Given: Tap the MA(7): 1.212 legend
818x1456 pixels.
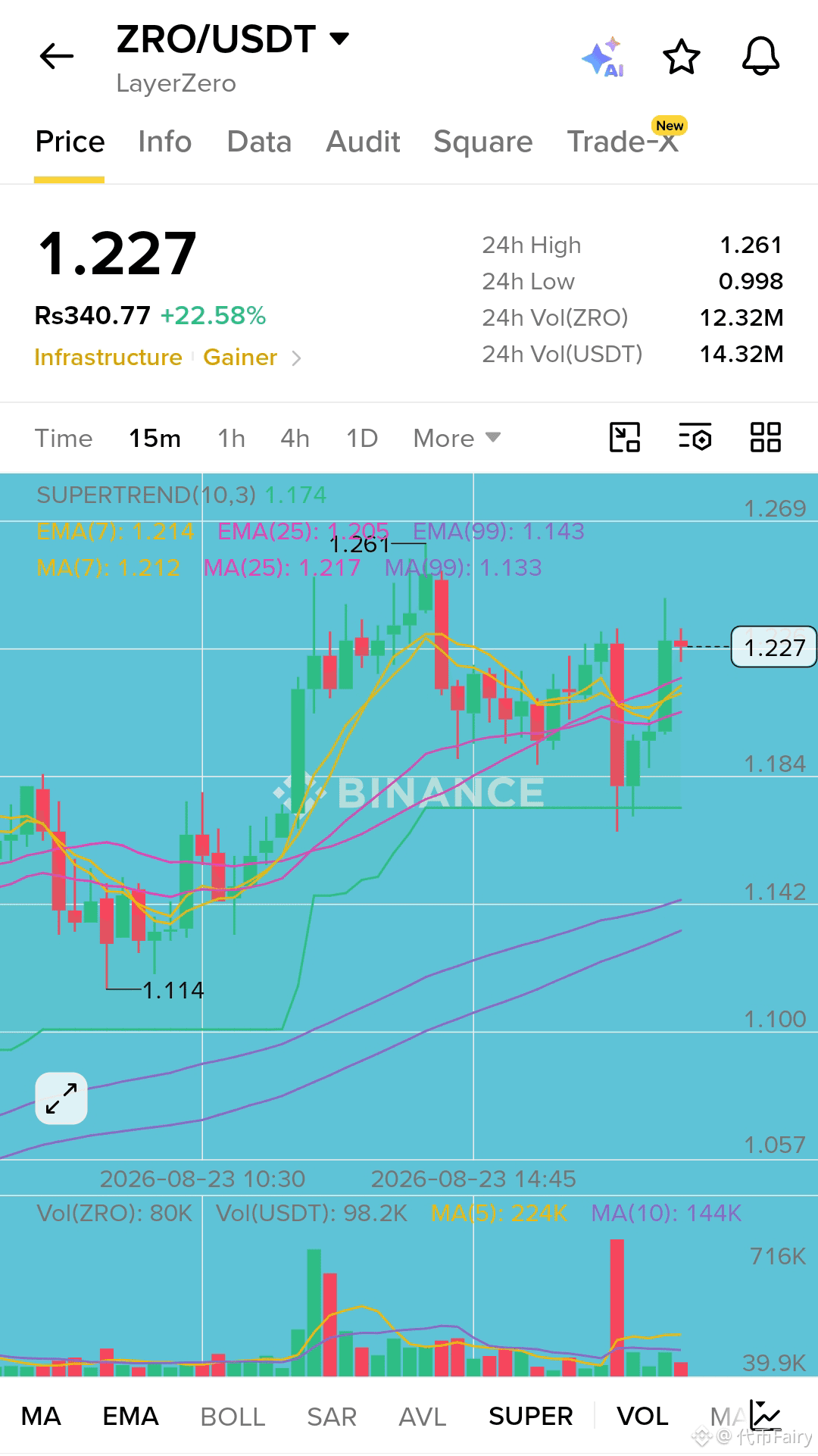Looking at the screenshot, I should (108, 567).
